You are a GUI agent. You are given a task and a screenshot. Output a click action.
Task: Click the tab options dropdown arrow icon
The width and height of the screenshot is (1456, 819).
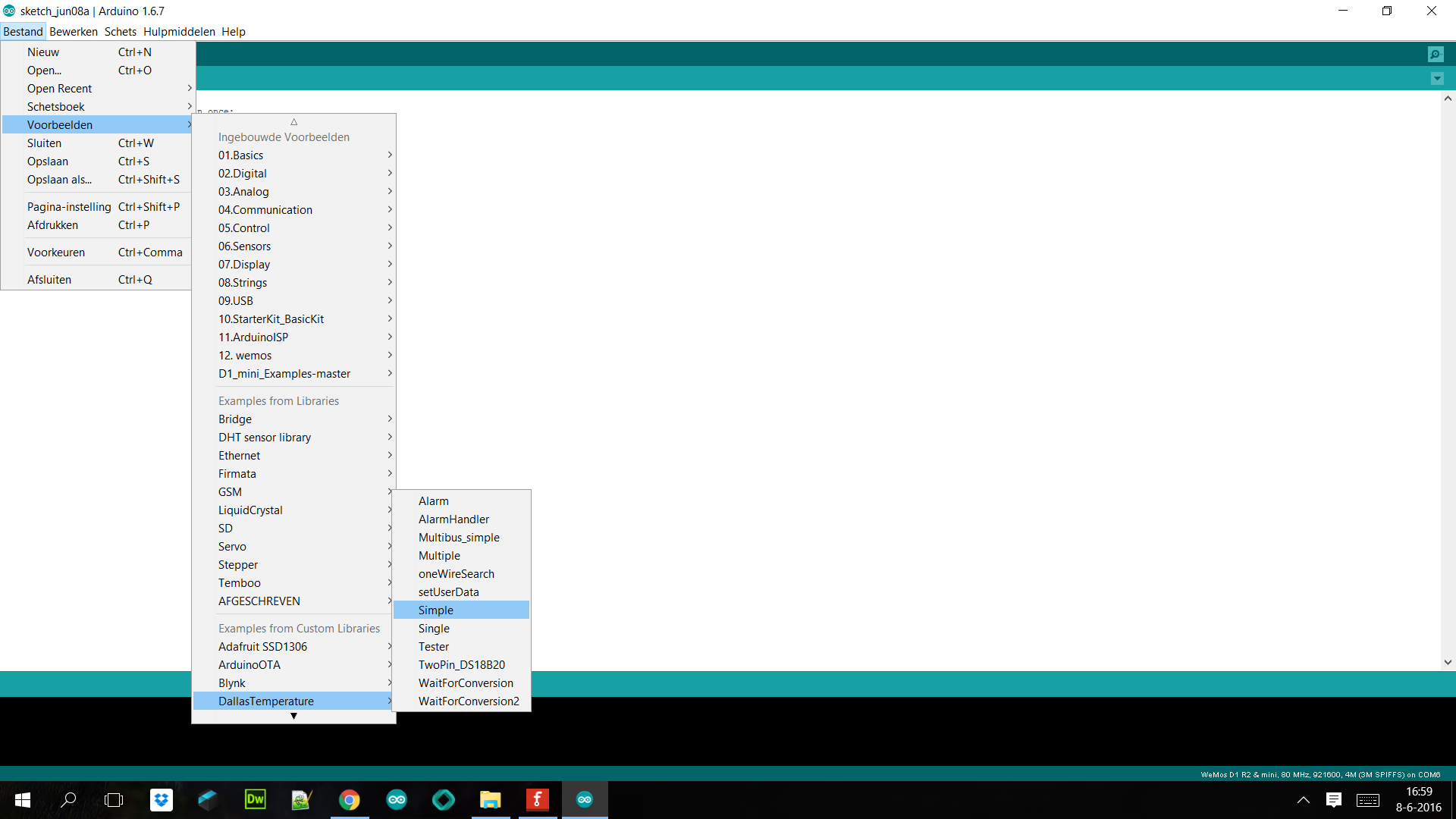[1437, 78]
